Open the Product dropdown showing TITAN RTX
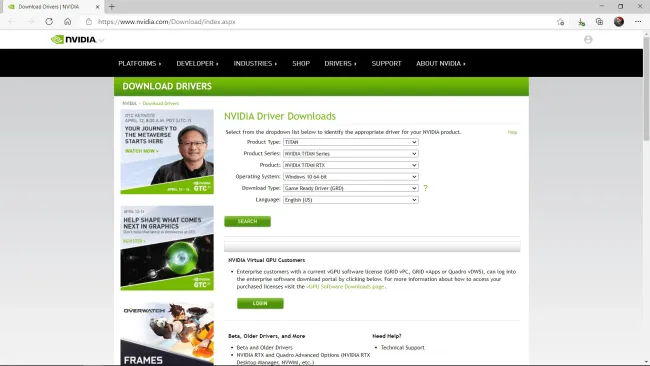Image resolution: width=650 pixels, height=366 pixels. point(351,165)
